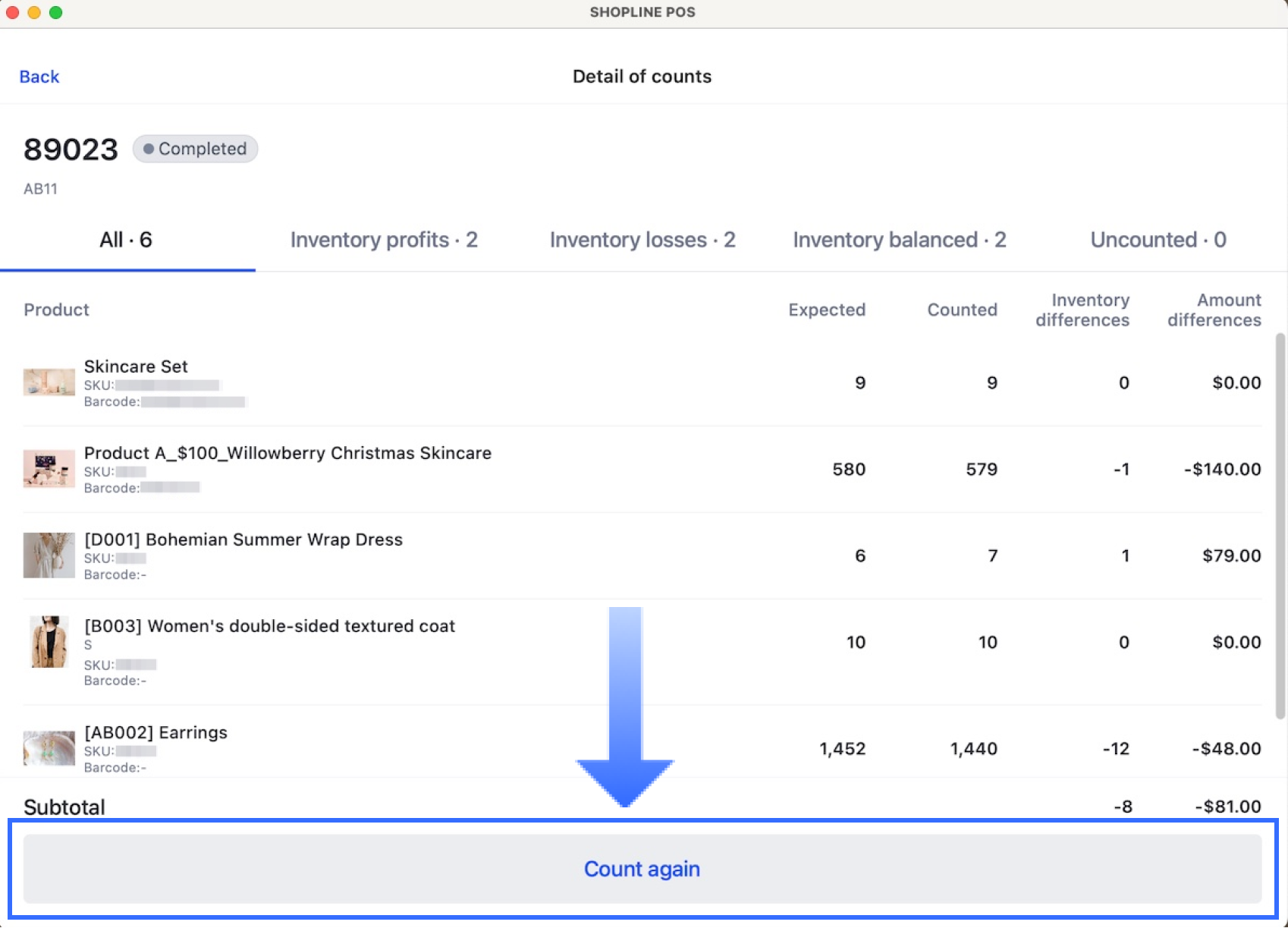Switch to Inventory profits tab
Screen dimensions: 1288x928
coord(384,240)
